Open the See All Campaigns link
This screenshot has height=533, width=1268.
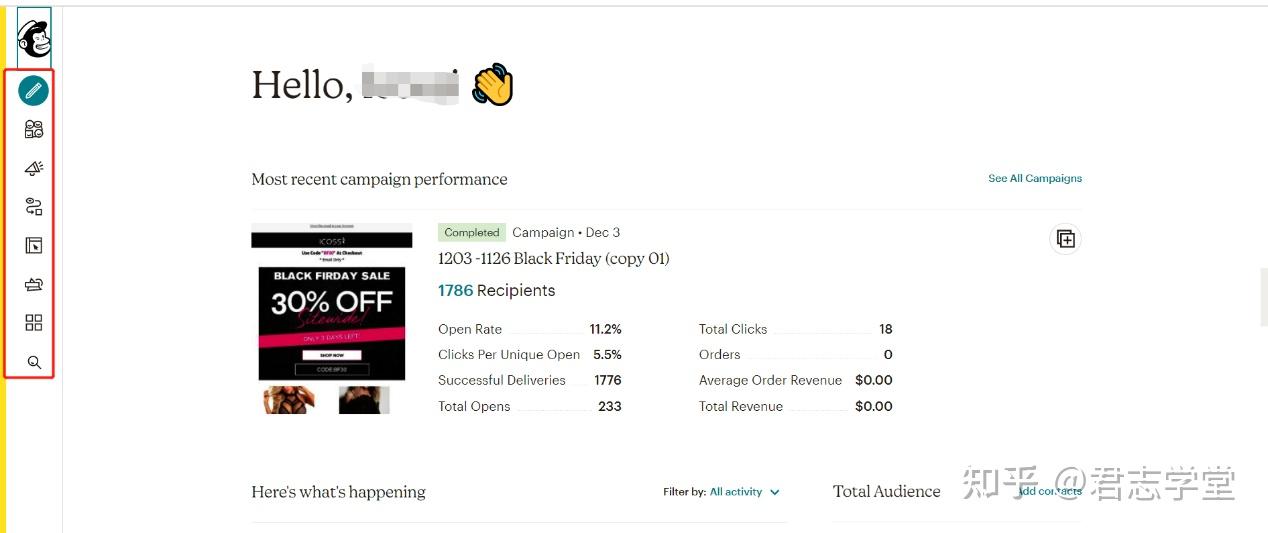1035,179
